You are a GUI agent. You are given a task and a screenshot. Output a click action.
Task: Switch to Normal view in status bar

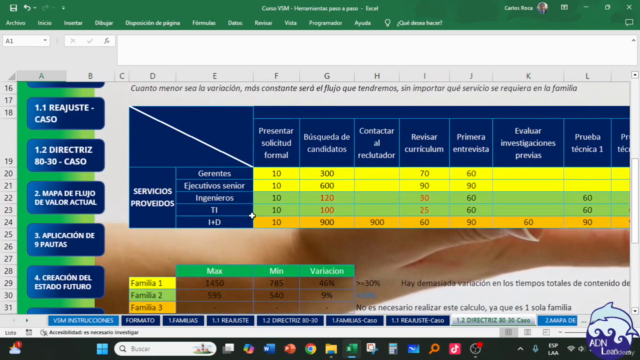click(x=508, y=332)
